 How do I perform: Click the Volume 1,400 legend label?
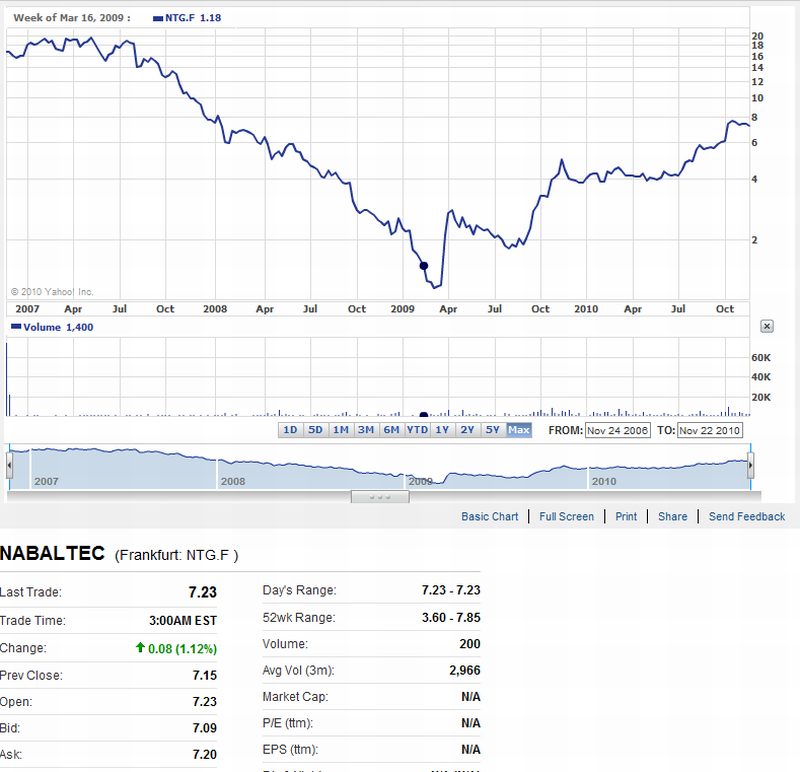58,327
